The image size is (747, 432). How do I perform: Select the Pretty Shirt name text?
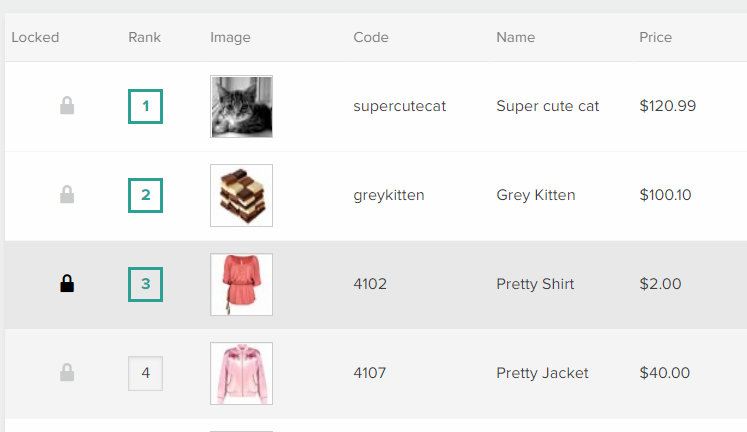[535, 284]
